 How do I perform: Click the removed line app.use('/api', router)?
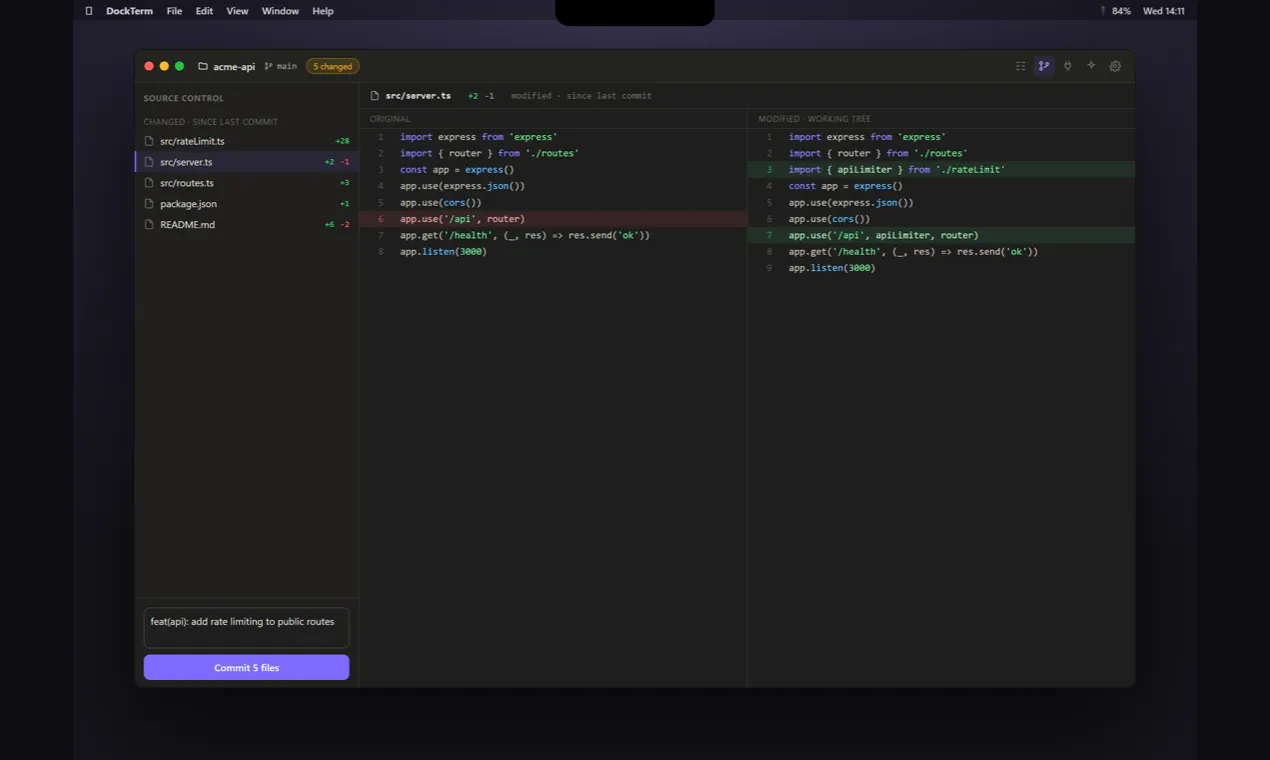pyautogui.click(x=553, y=219)
